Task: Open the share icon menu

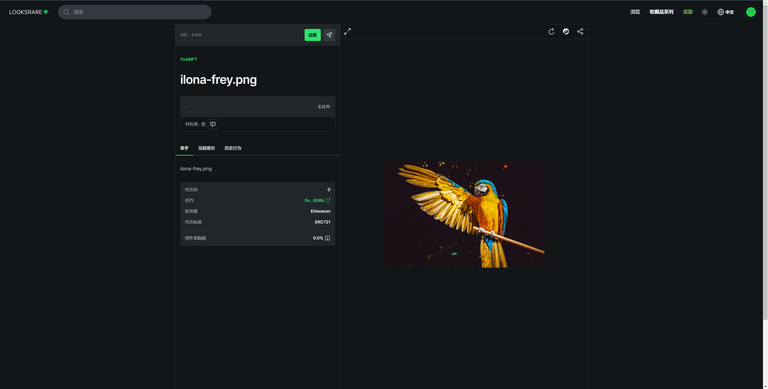Action: (x=580, y=31)
